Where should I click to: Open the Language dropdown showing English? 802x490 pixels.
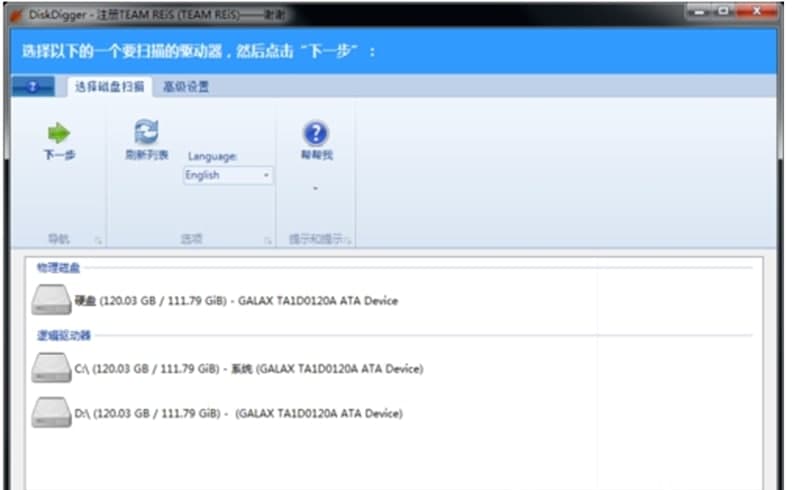pos(228,175)
